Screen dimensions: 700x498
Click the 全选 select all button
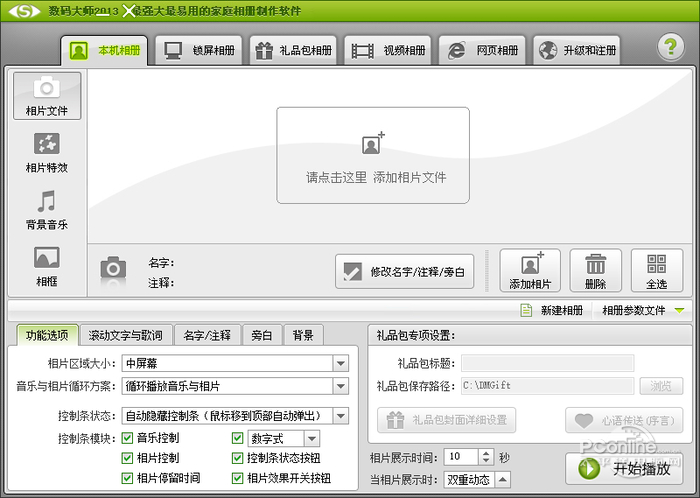coord(657,270)
